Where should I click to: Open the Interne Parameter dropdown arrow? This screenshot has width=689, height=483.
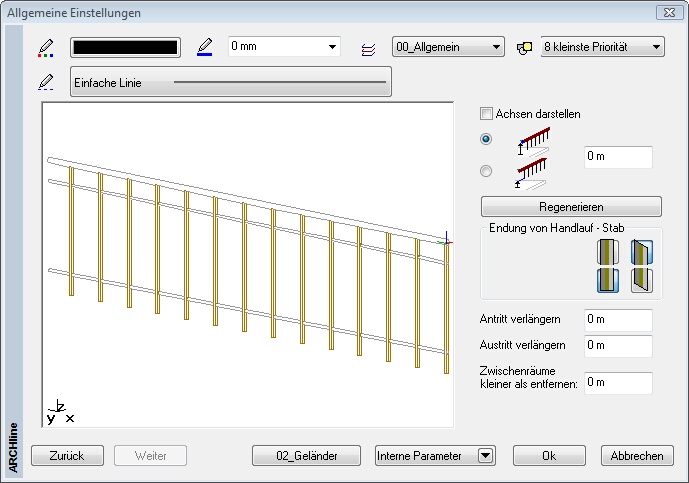[x=486, y=456]
